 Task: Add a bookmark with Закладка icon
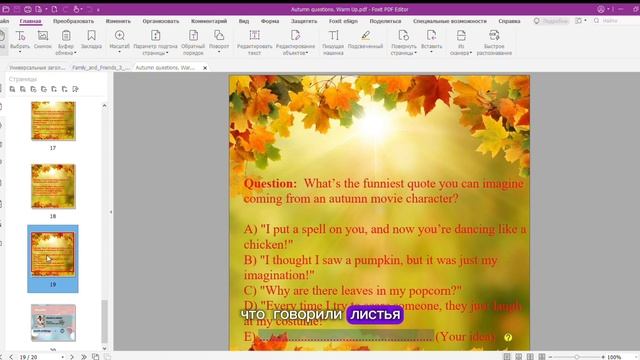point(91,36)
